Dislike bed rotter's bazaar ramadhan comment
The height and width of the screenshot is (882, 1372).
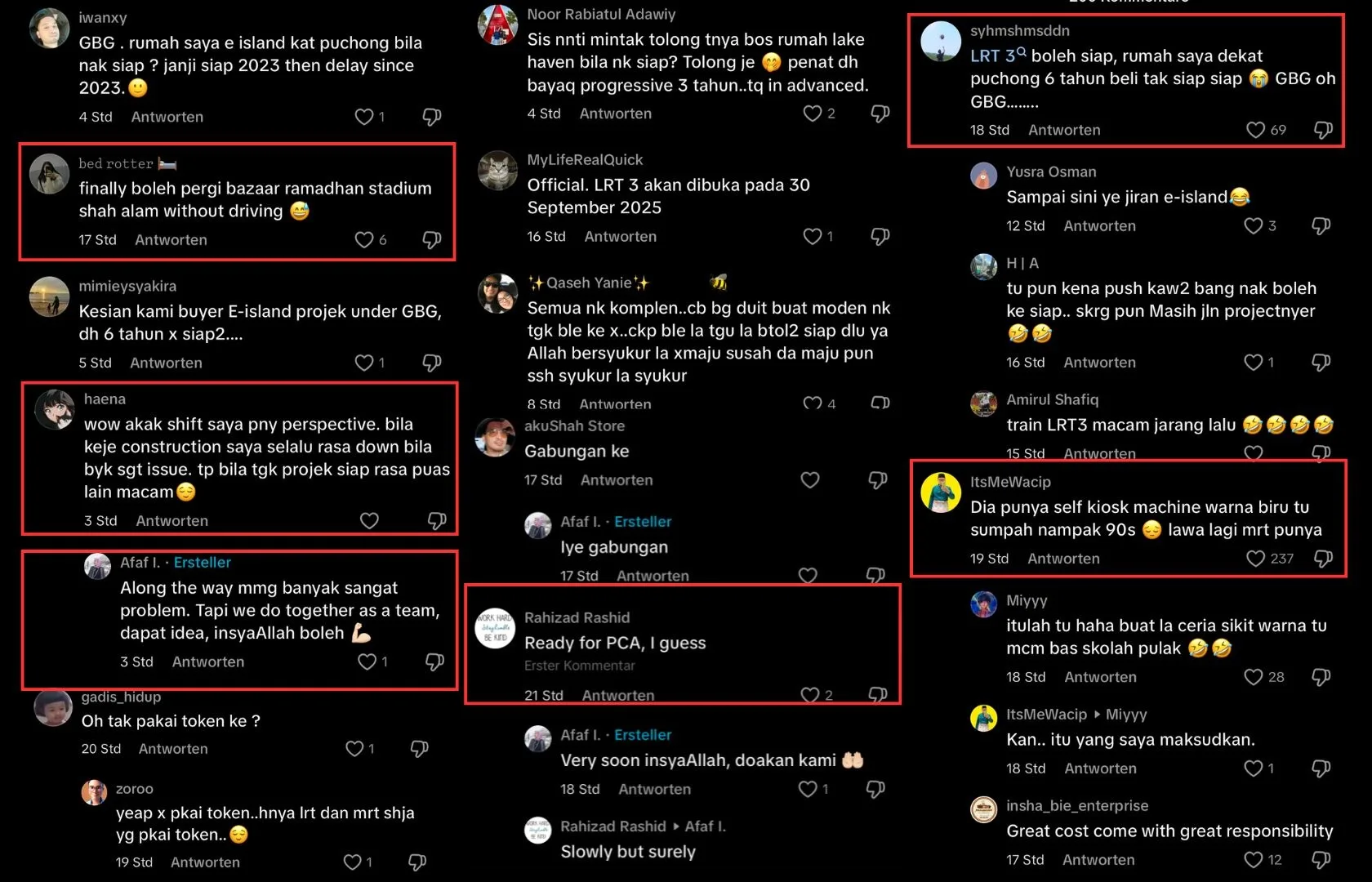[432, 239]
